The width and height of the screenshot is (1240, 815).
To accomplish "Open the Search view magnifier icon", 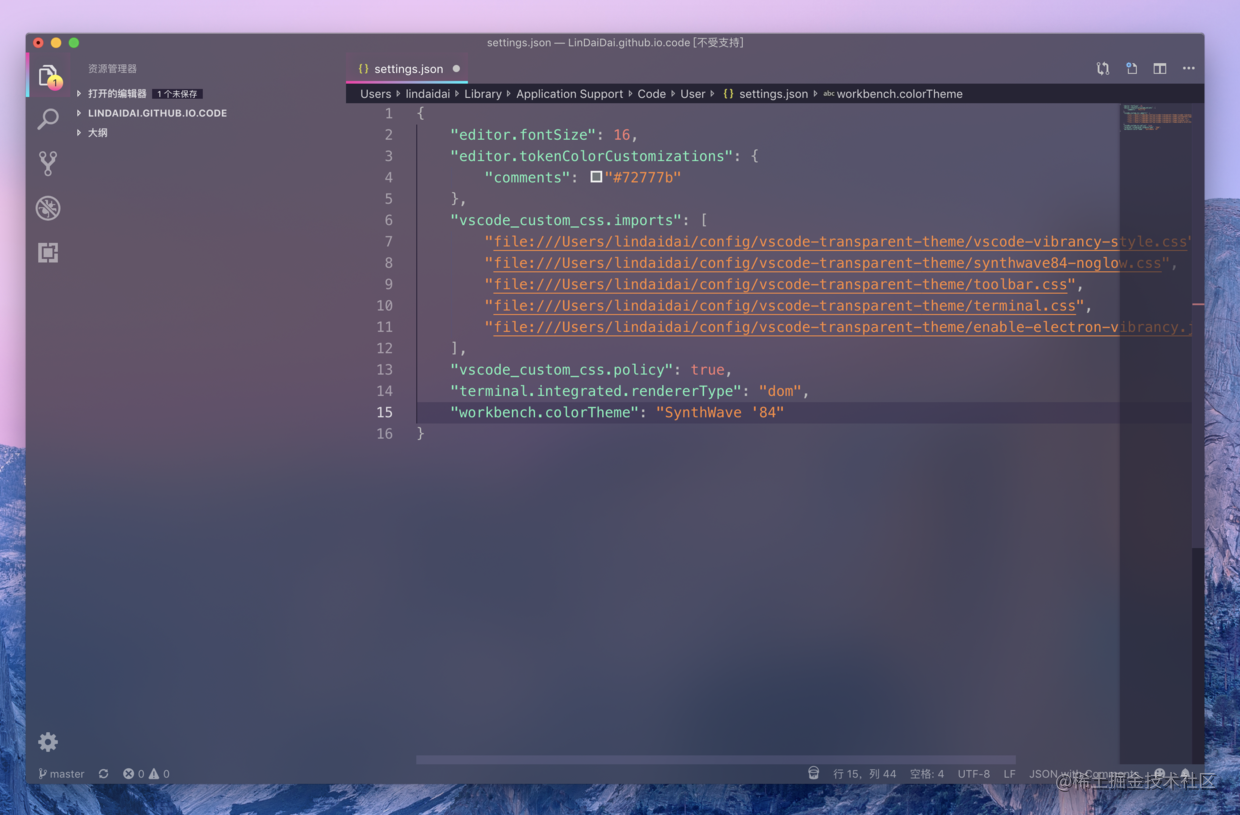I will coord(48,120).
